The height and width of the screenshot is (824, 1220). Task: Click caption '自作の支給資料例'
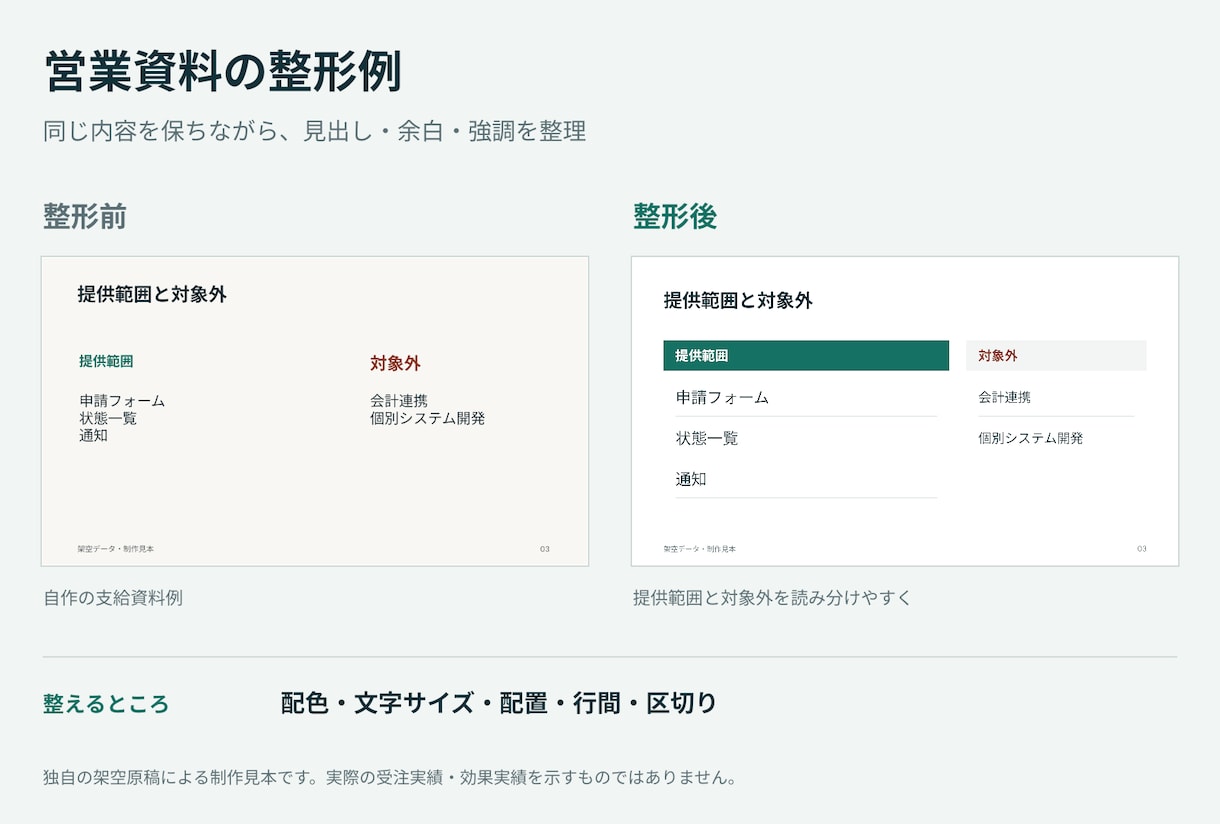[113, 598]
